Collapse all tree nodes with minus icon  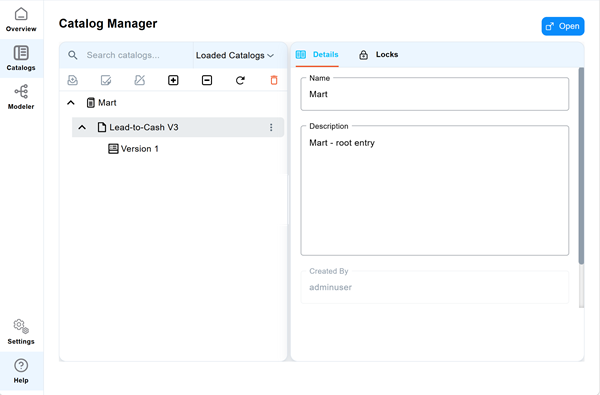point(207,80)
